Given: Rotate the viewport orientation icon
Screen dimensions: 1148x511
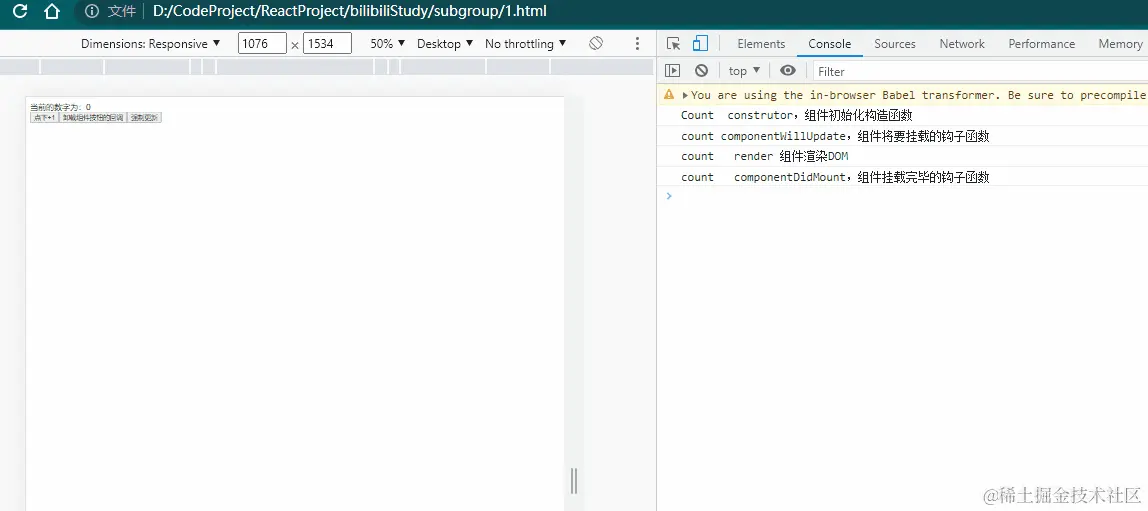Looking at the screenshot, I should (x=596, y=43).
